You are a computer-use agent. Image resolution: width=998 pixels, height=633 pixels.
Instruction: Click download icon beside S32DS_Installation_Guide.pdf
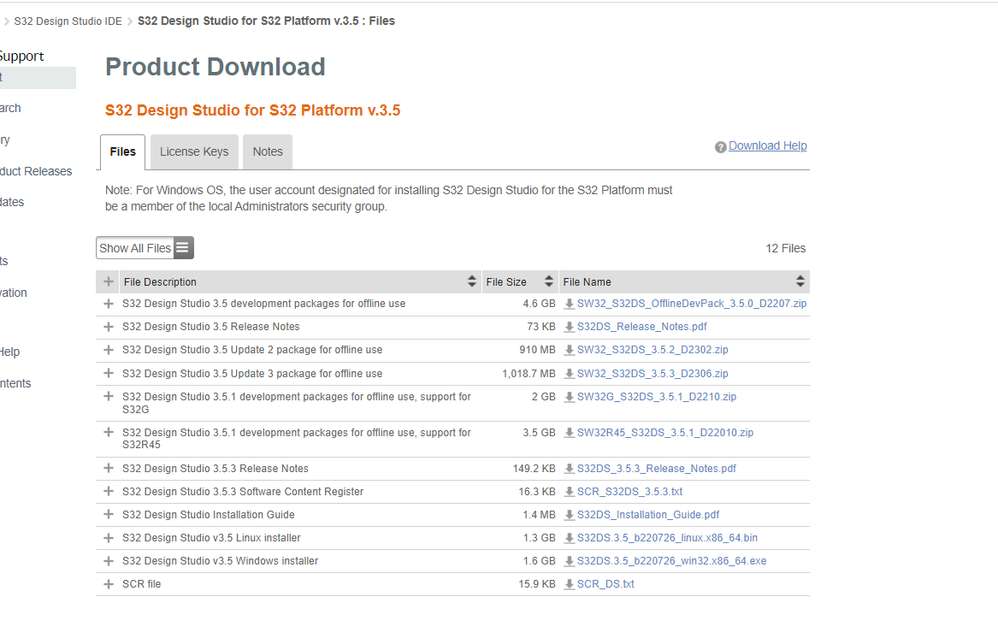pos(566,514)
